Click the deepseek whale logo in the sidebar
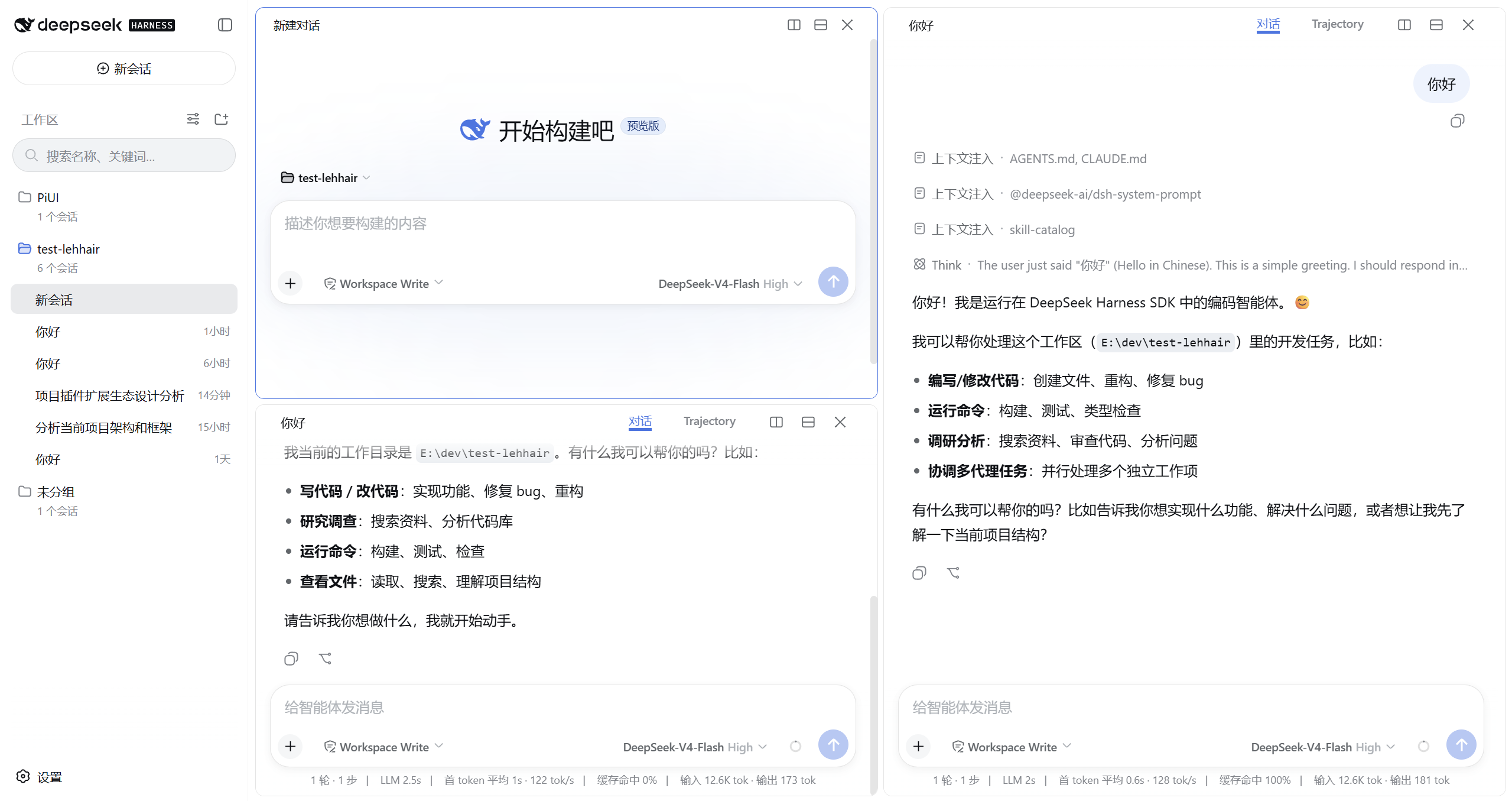Screen dimensions: 1512x801 click(24, 25)
